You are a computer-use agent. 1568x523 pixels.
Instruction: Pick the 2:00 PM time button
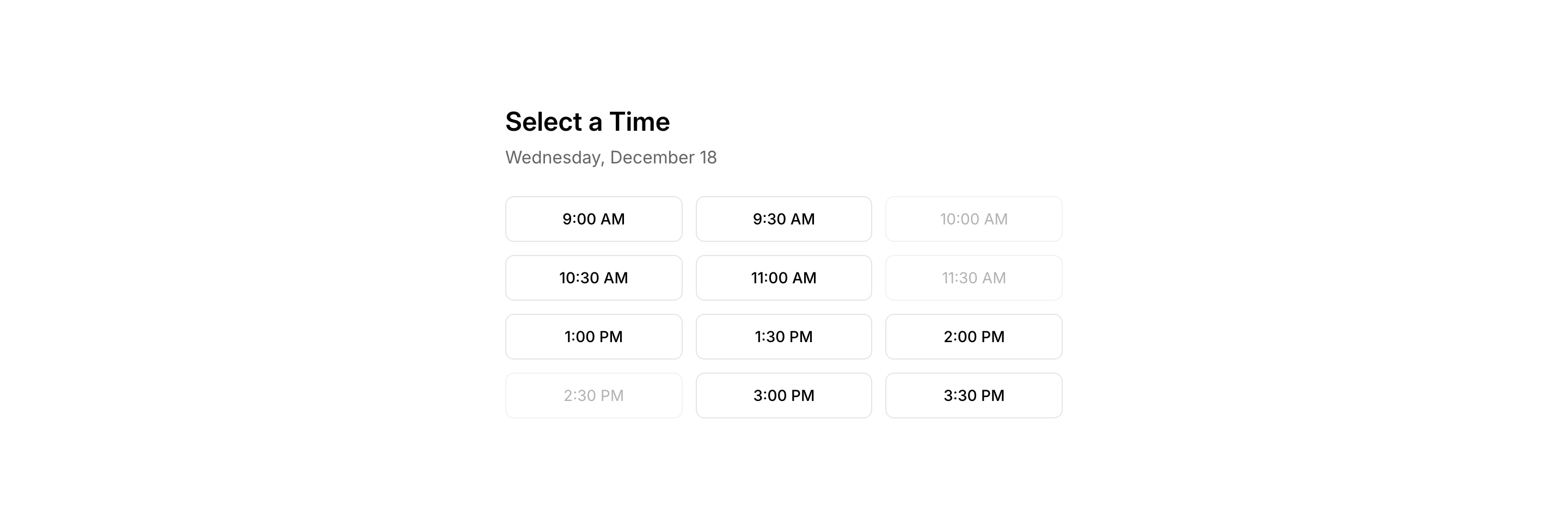click(x=973, y=337)
